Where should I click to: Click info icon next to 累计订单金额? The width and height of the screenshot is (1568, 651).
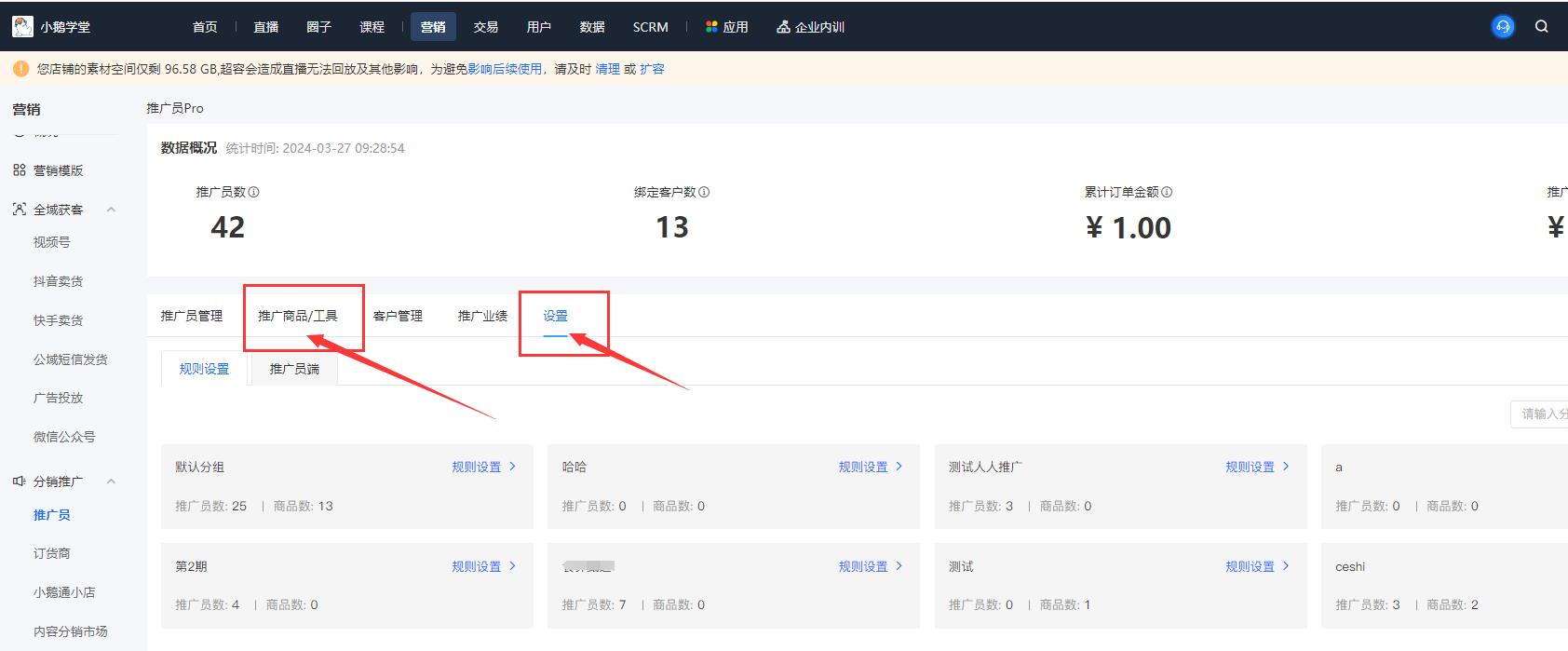tap(1167, 192)
